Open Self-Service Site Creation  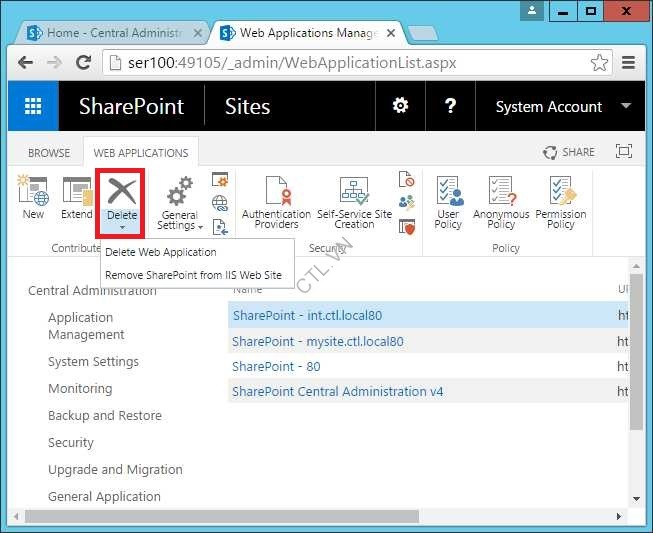coord(354,202)
